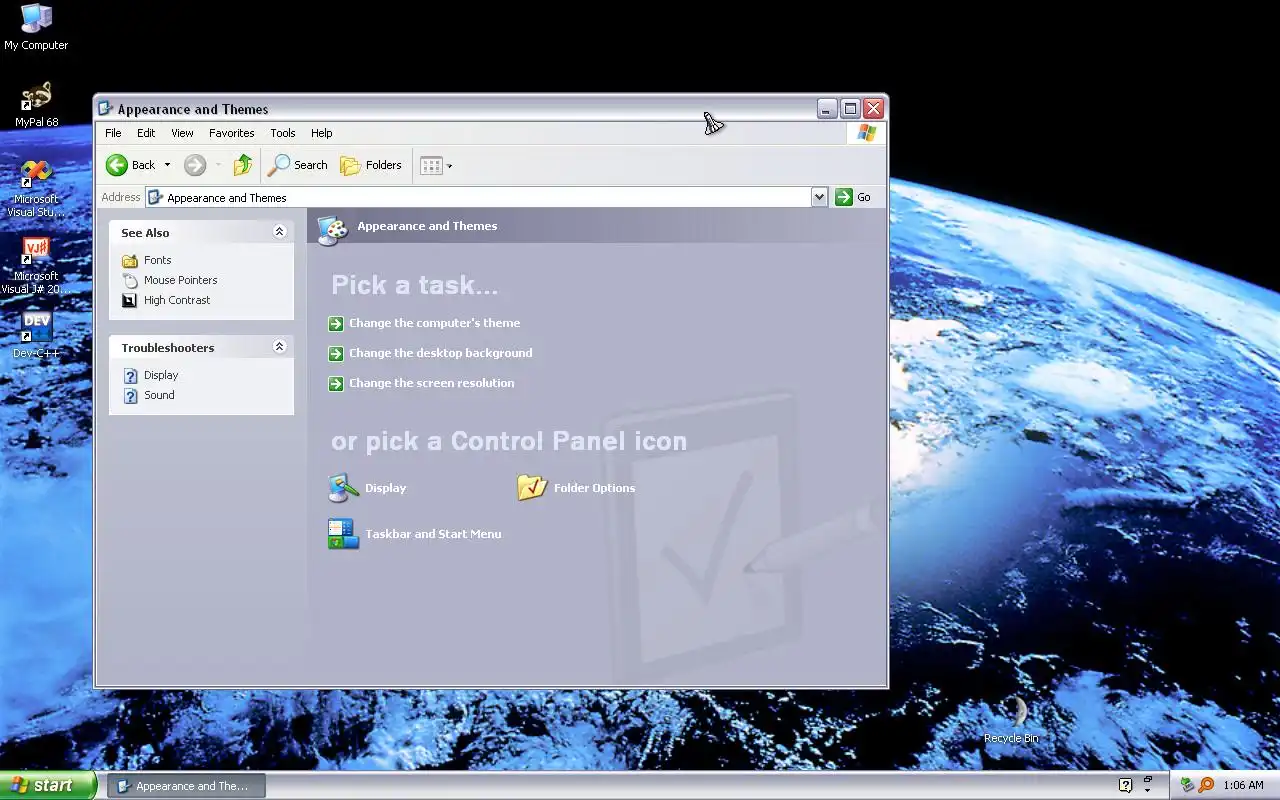Image resolution: width=1280 pixels, height=800 pixels.
Task: Click Appearance and Themes taskbar button
Action: pyautogui.click(x=186, y=786)
